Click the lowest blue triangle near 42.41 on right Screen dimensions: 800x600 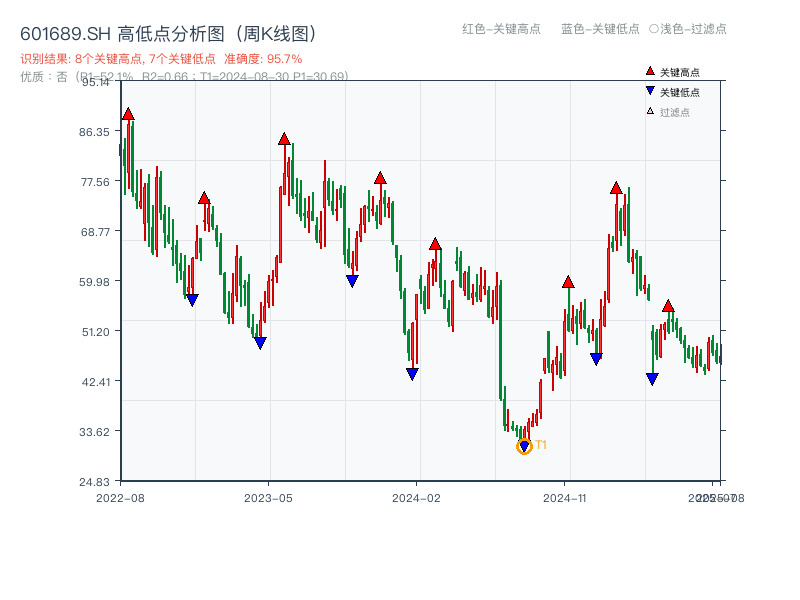click(x=652, y=378)
